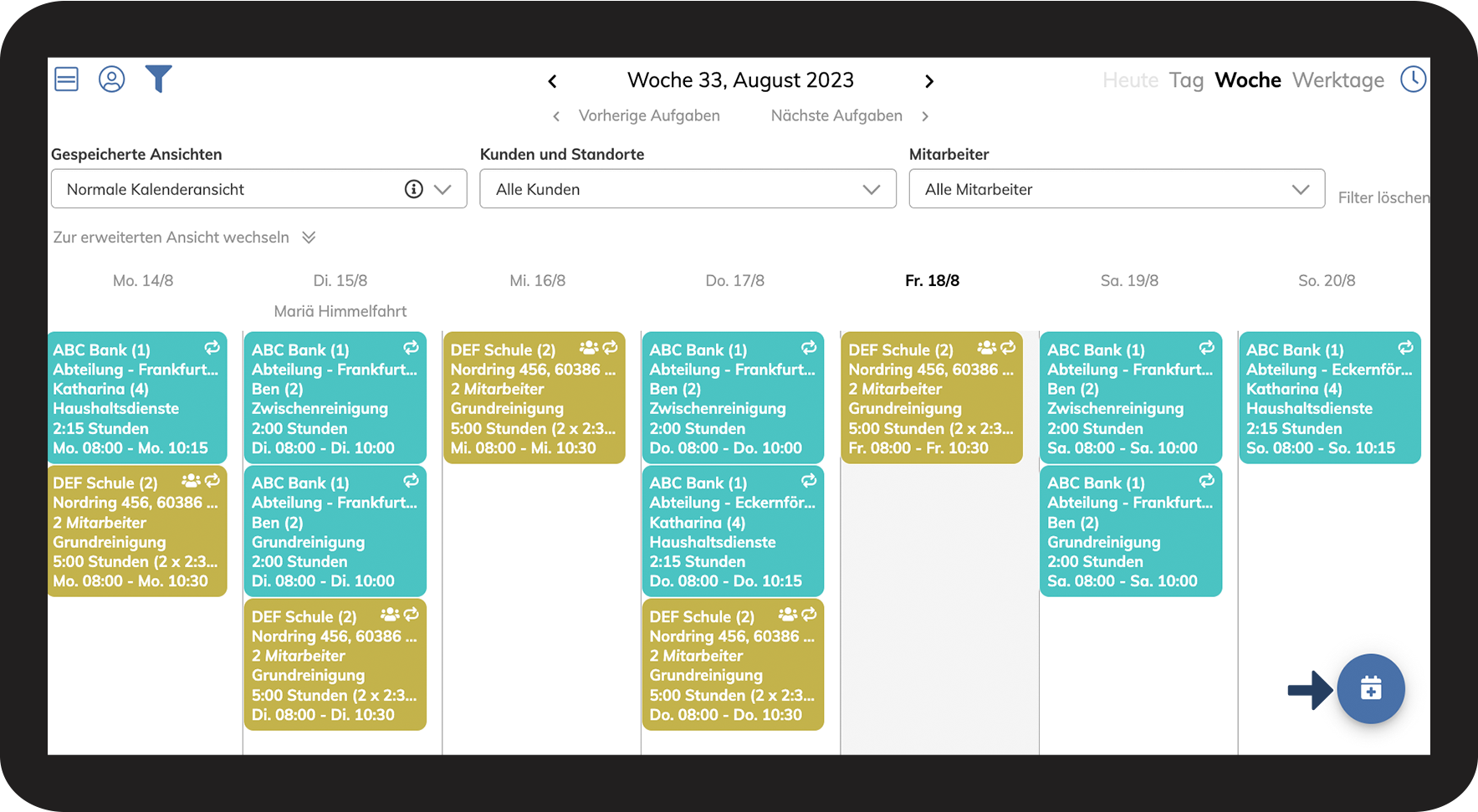The height and width of the screenshot is (812, 1478).
Task: Click team icon on Monday DEF Schule card
Action: coord(191,481)
